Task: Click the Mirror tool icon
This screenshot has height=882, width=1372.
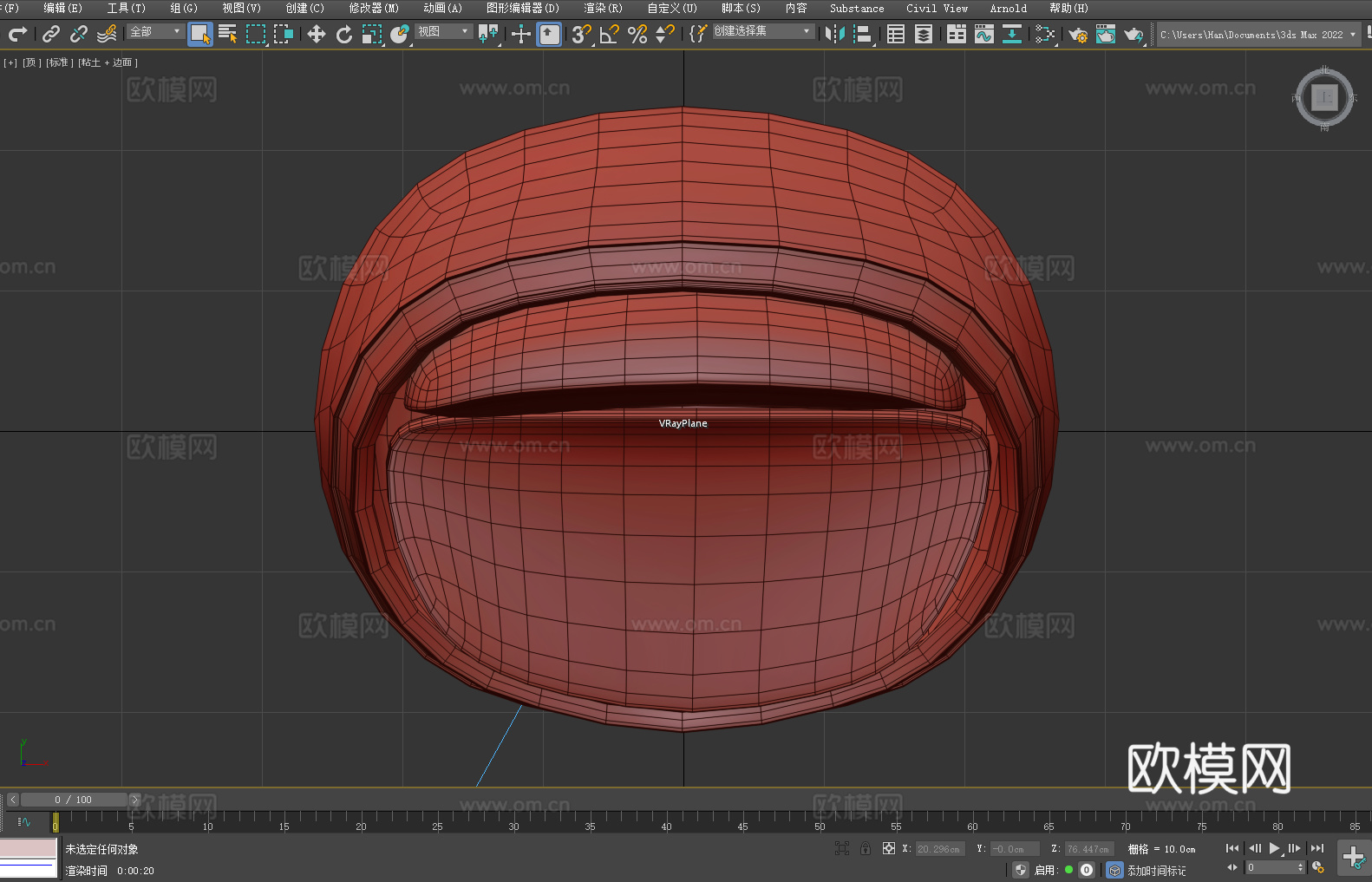Action: pyautogui.click(x=834, y=34)
